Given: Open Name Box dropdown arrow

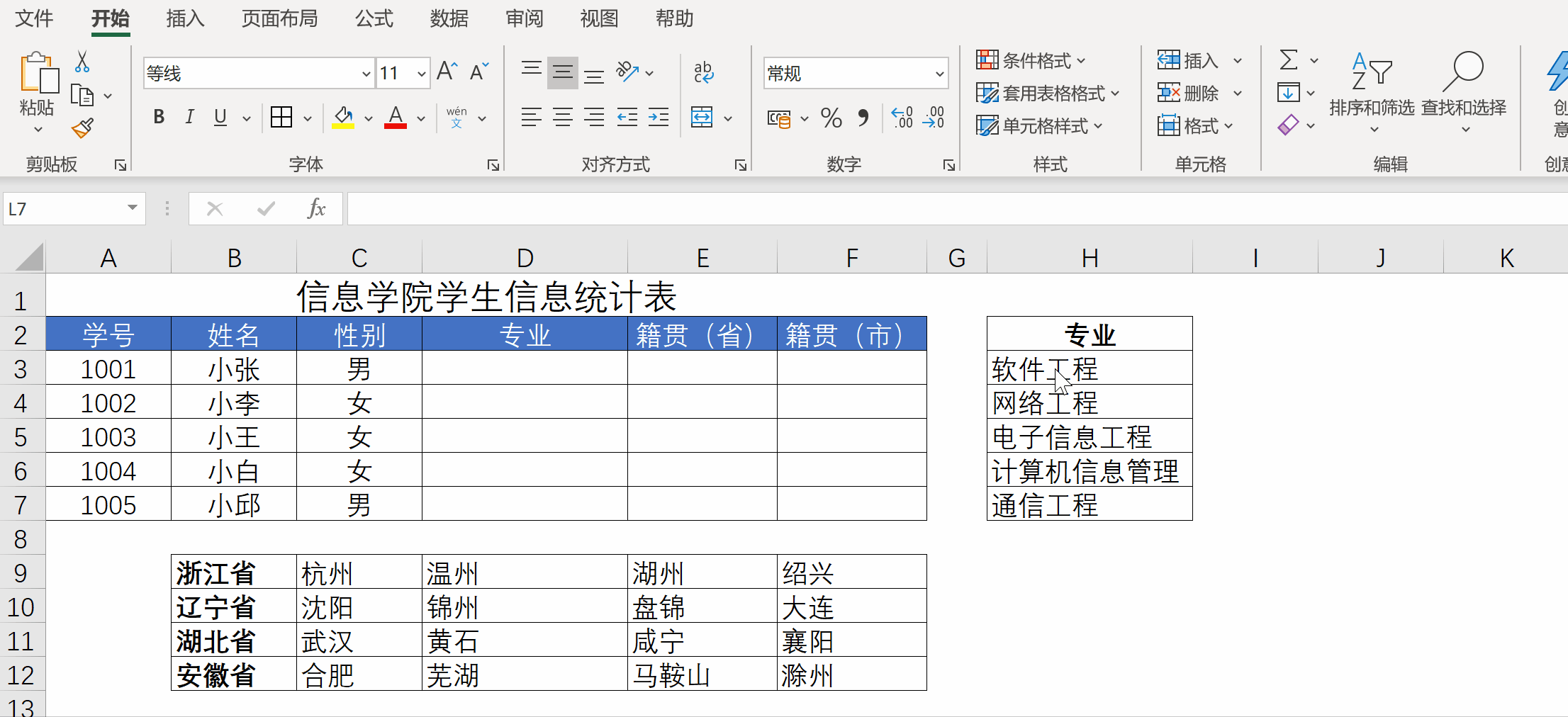Looking at the screenshot, I should (x=132, y=208).
